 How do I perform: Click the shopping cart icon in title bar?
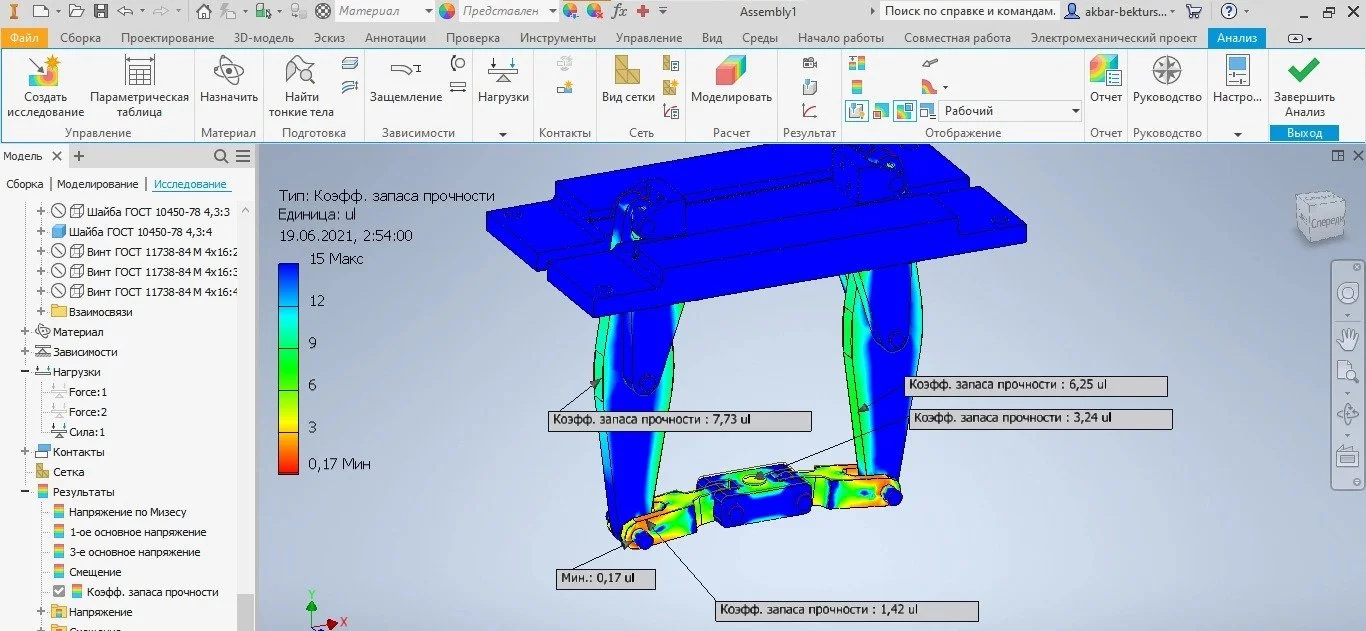pos(1194,11)
